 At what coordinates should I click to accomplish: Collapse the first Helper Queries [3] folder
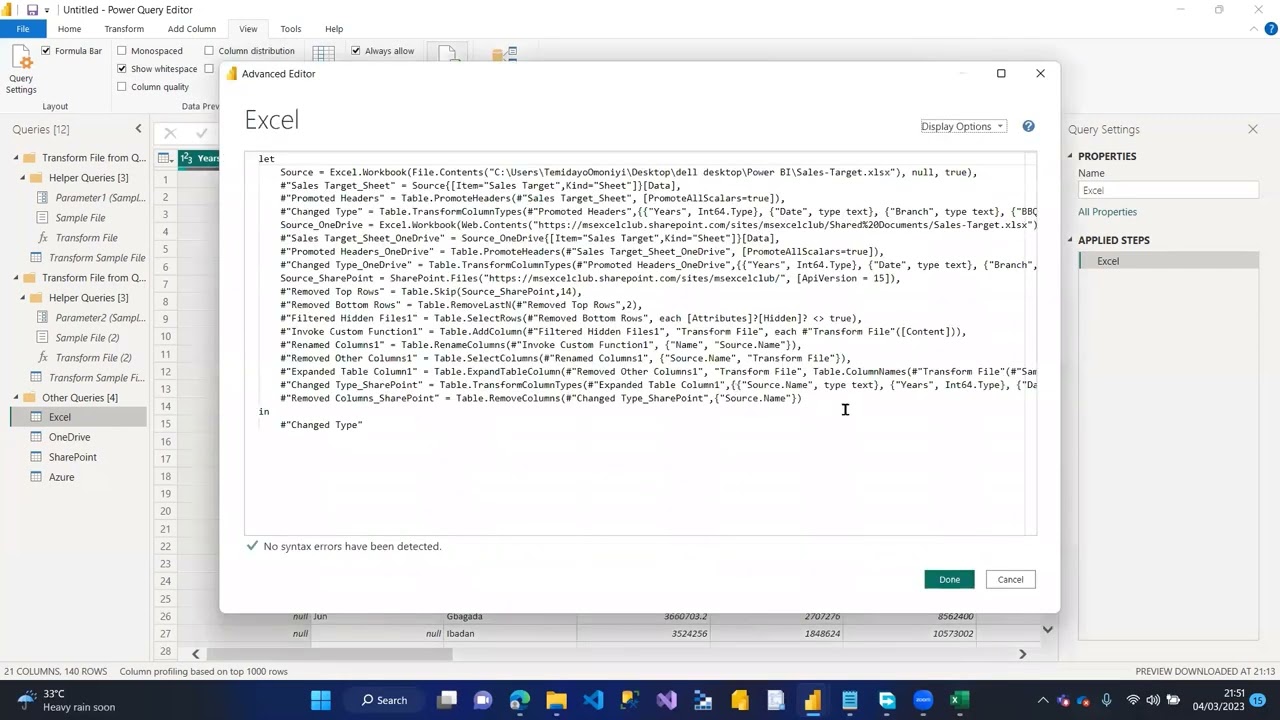point(23,178)
